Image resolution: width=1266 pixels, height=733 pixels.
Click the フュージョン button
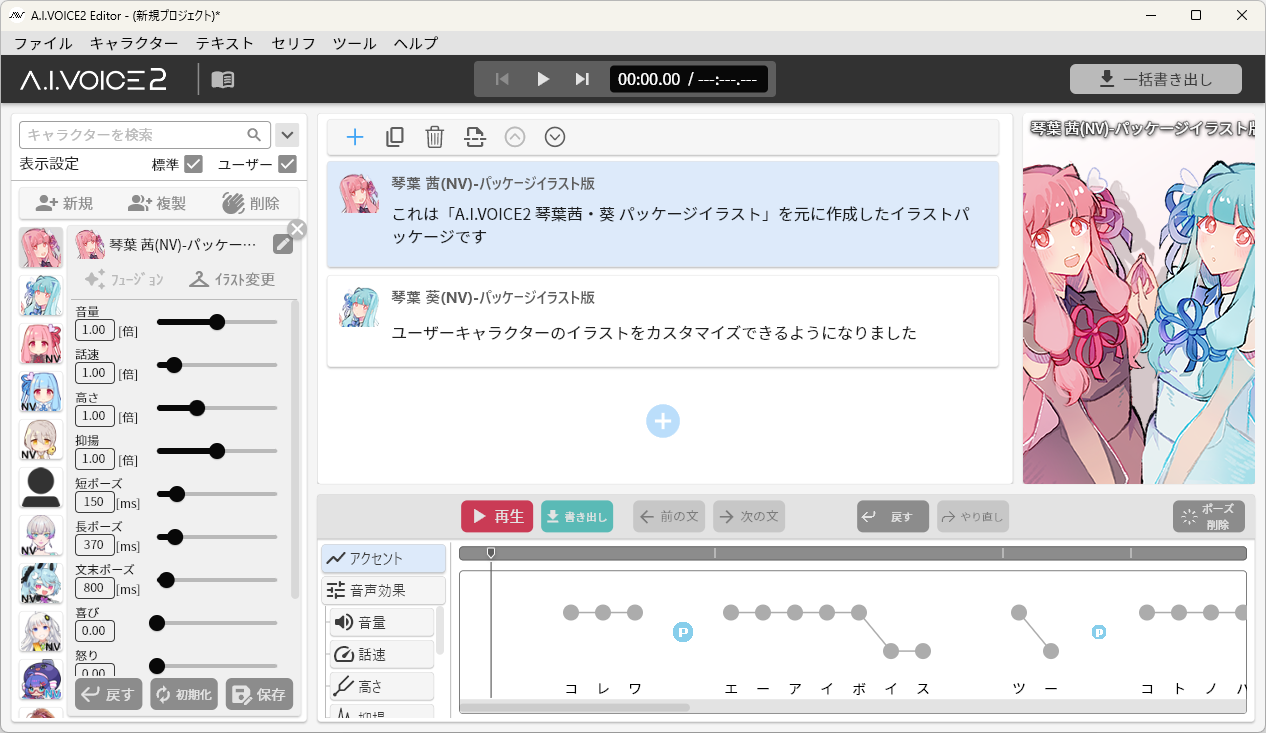click(124, 279)
